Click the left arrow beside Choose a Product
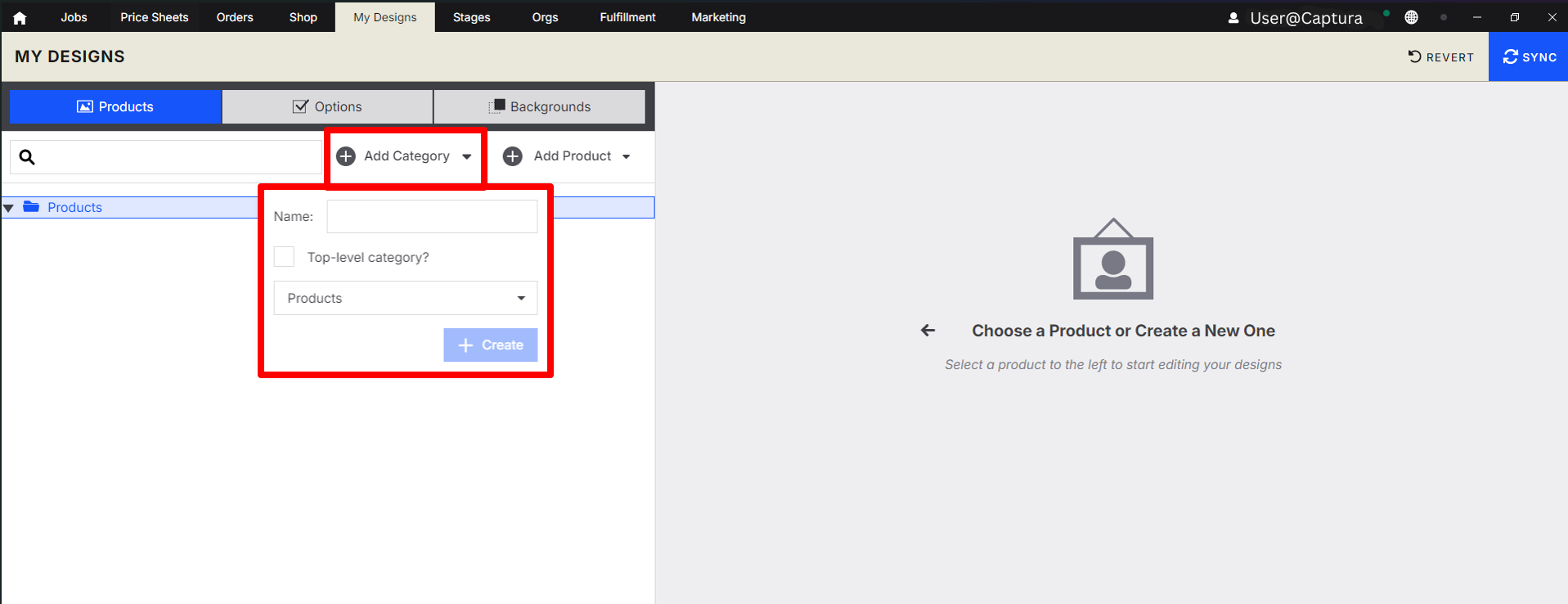The image size is (1568, 604). (x=928, y=331)
